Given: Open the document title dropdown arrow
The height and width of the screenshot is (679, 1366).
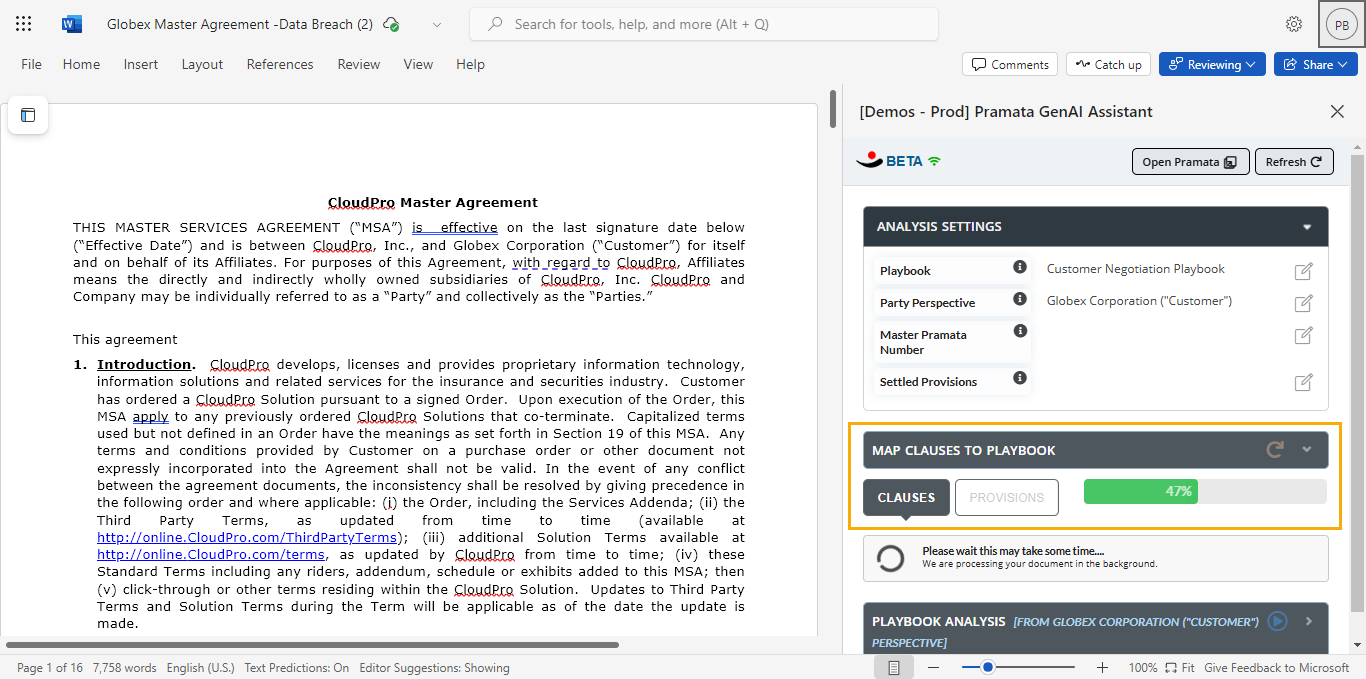Looking at the screenshot, I should (437, 24).
